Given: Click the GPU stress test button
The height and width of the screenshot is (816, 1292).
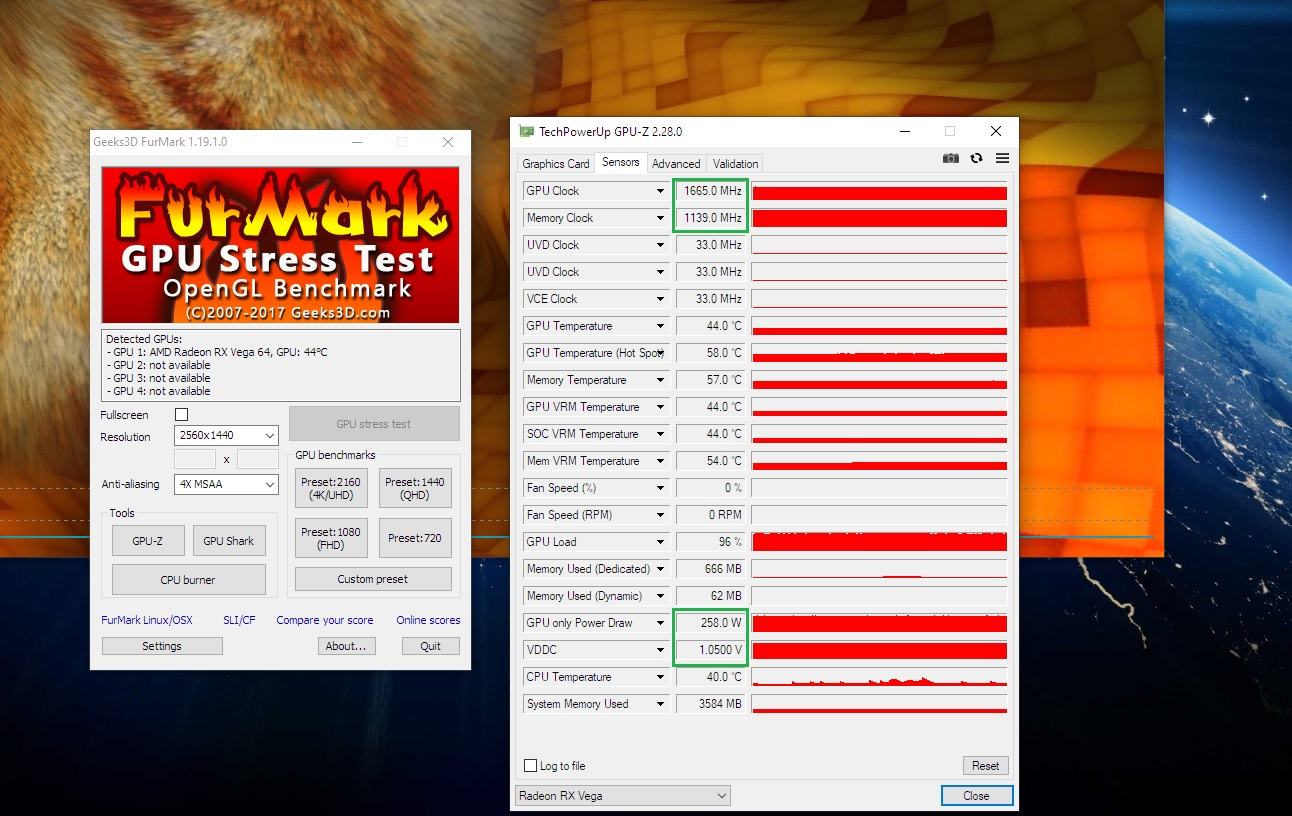Looking at the screenshot, I should click(x=374, y=424).
